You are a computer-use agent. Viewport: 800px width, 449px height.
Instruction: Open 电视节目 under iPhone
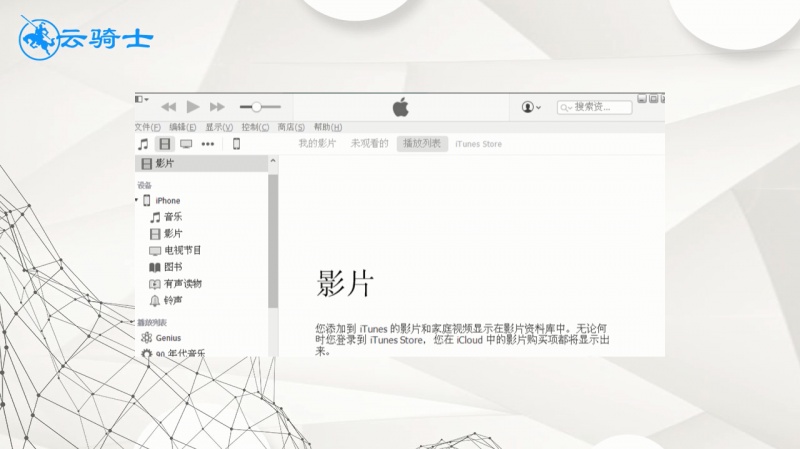(175, 251)
